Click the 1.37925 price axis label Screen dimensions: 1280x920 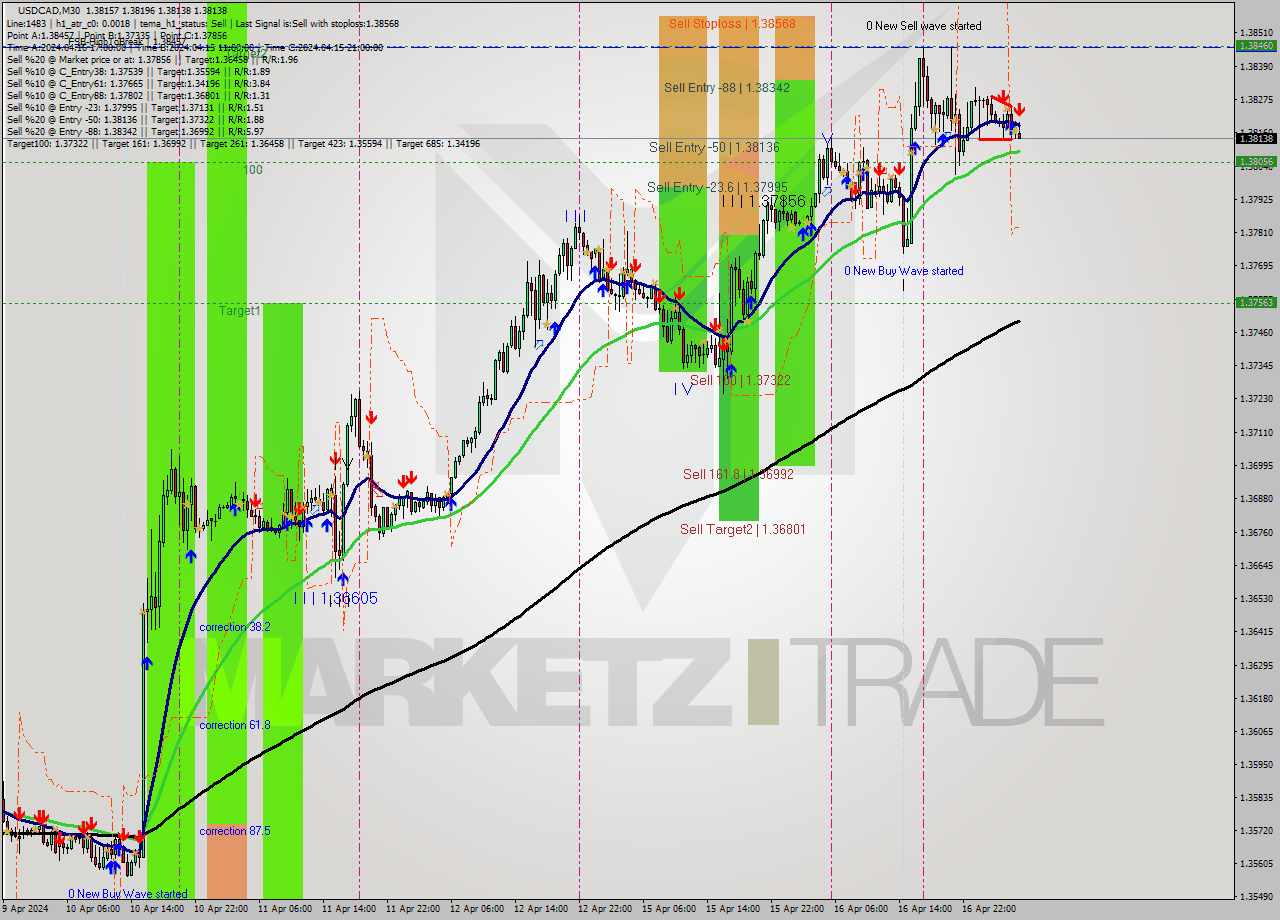click(x=1255, y=199)
